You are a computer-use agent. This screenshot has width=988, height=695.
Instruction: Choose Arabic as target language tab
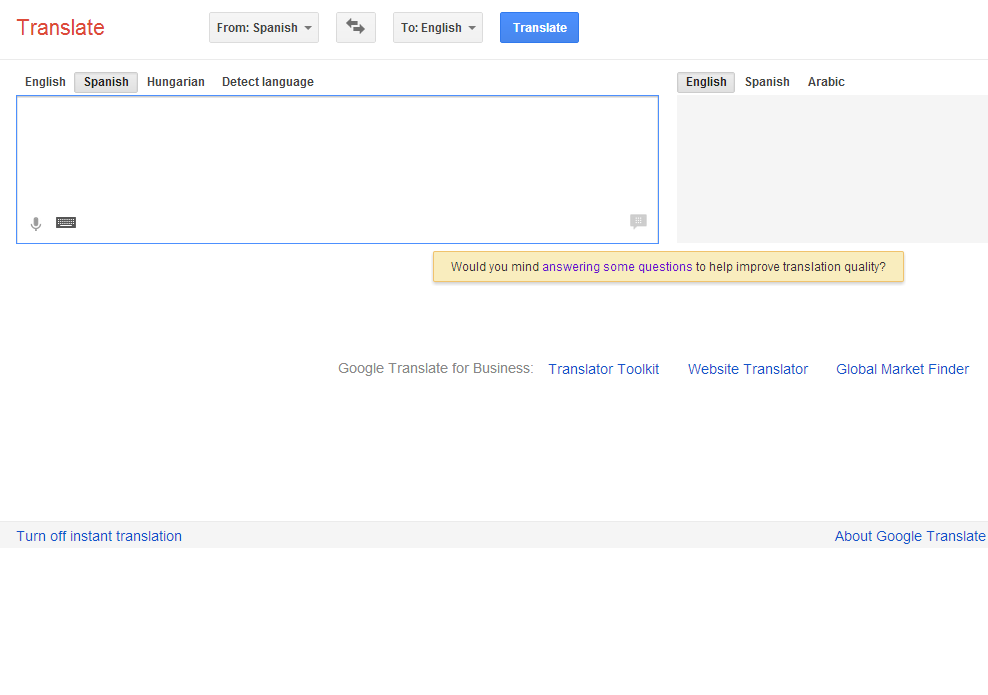pyautogui.click(x=826, y=82)
